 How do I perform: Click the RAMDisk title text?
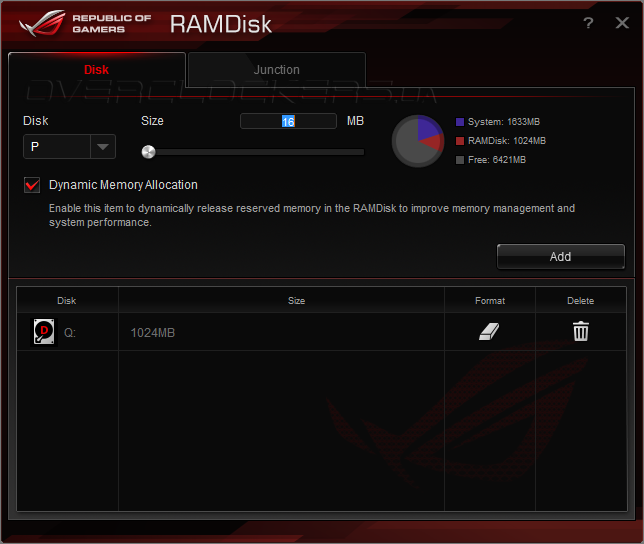point(221,24)
